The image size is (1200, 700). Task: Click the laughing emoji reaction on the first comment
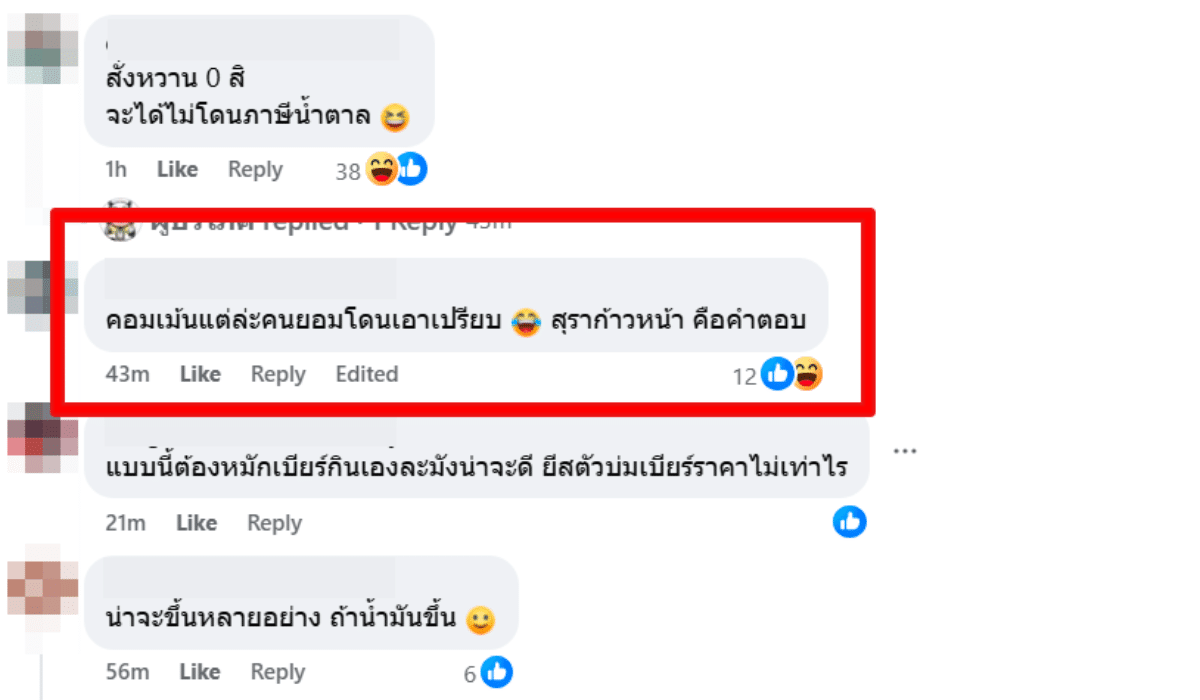(x=380, y=170)
